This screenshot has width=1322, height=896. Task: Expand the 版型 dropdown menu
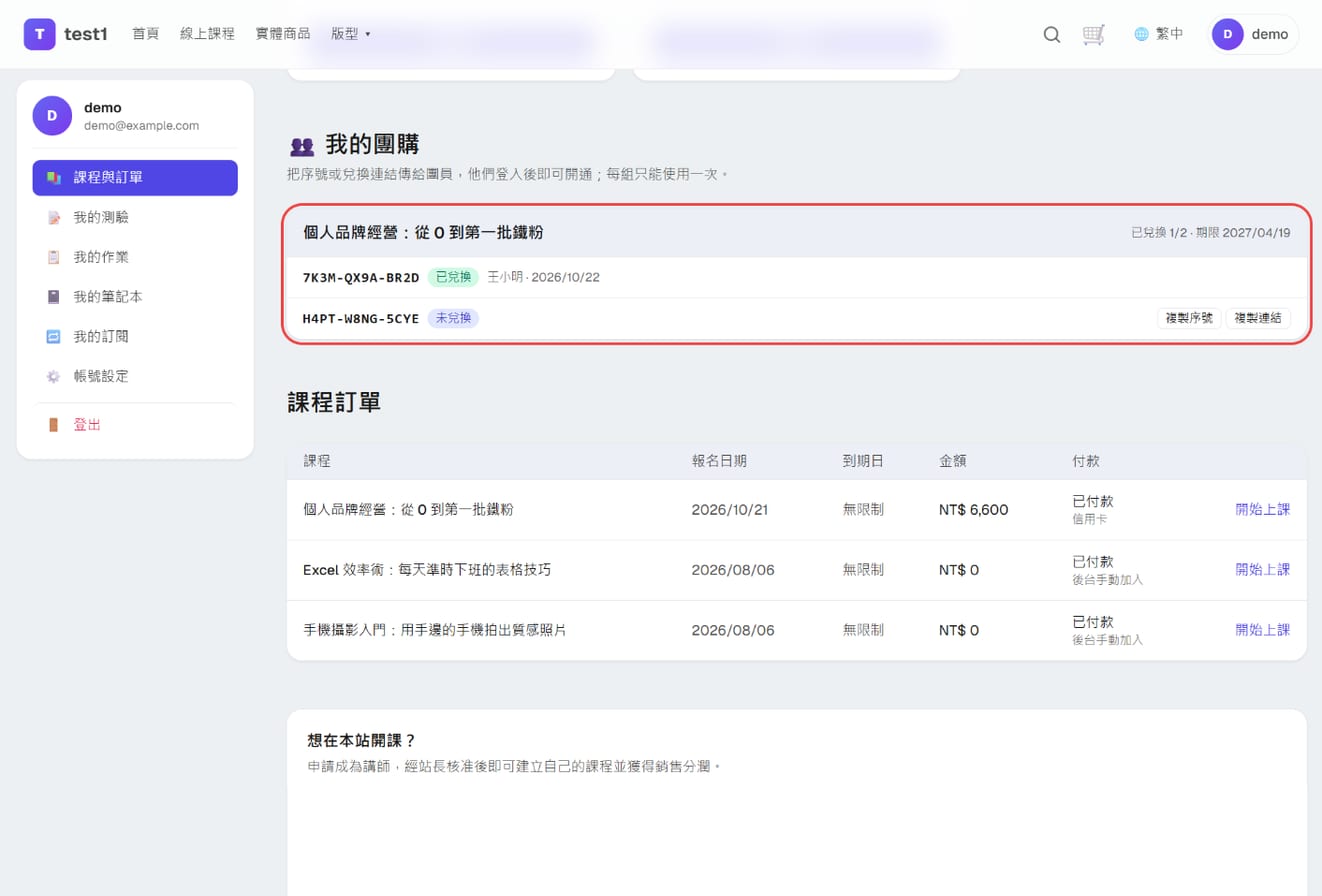[x=351, y=34]
